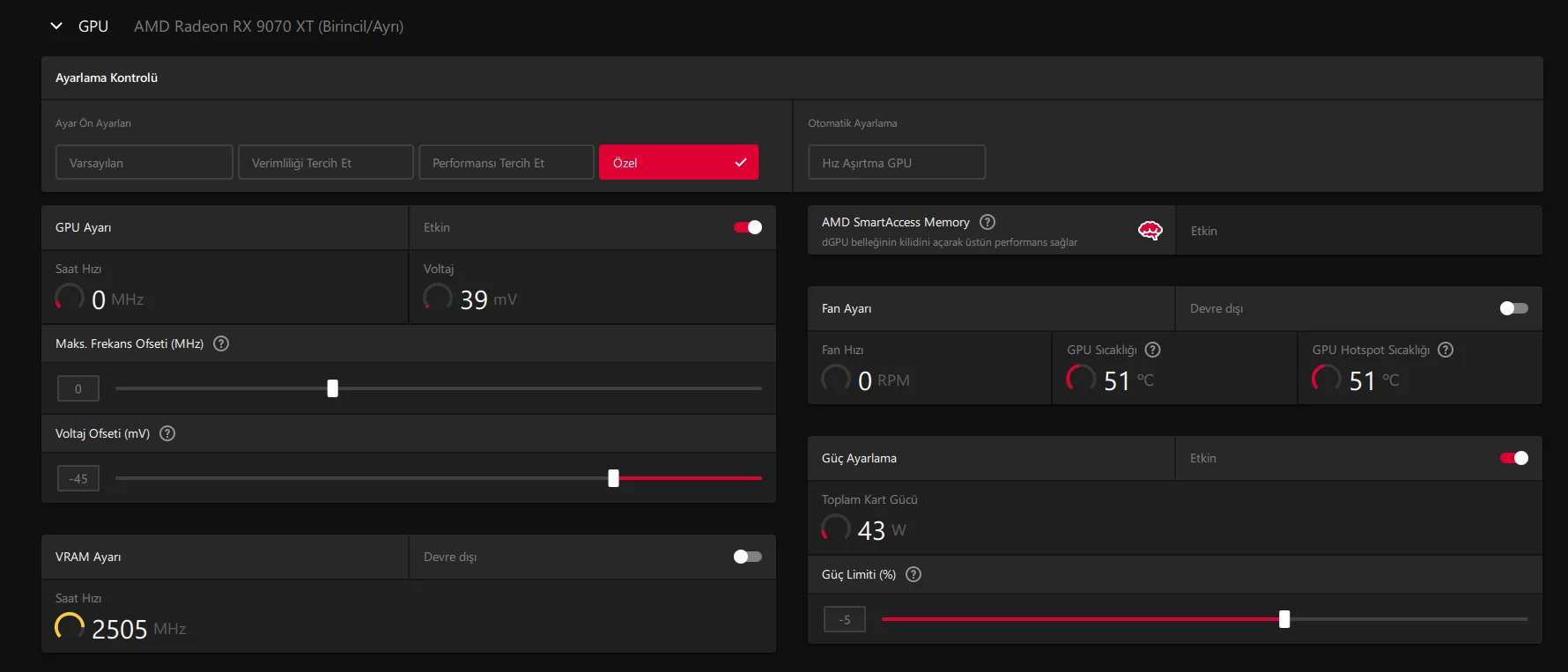
Task: Select Performansı Tercih Et preset
Action: (x=506, y=163)
